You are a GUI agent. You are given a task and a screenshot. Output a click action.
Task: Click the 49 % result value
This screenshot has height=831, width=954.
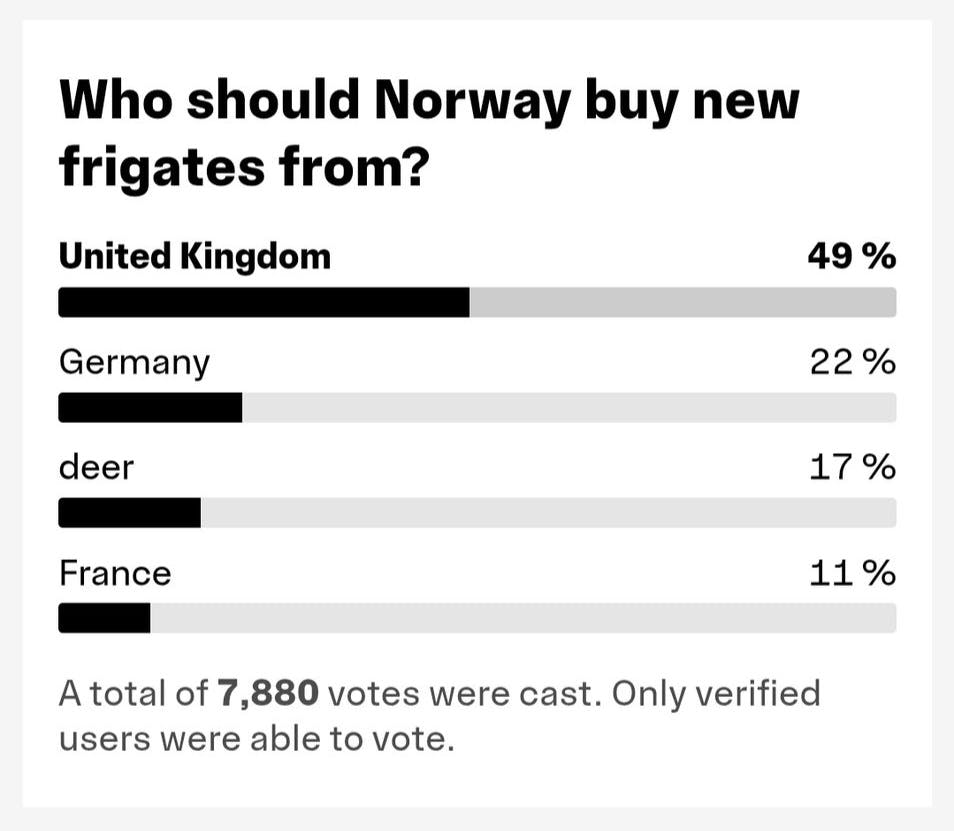click(x=851, y=257)
